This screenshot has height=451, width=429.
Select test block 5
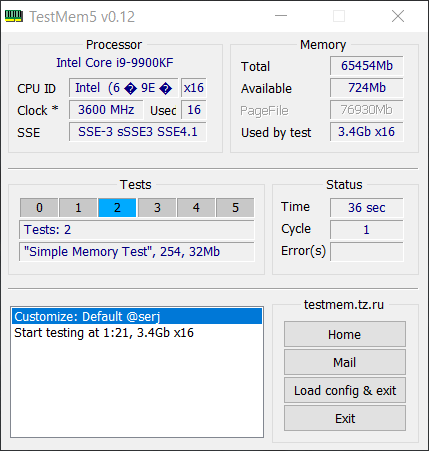click(235, 208)
